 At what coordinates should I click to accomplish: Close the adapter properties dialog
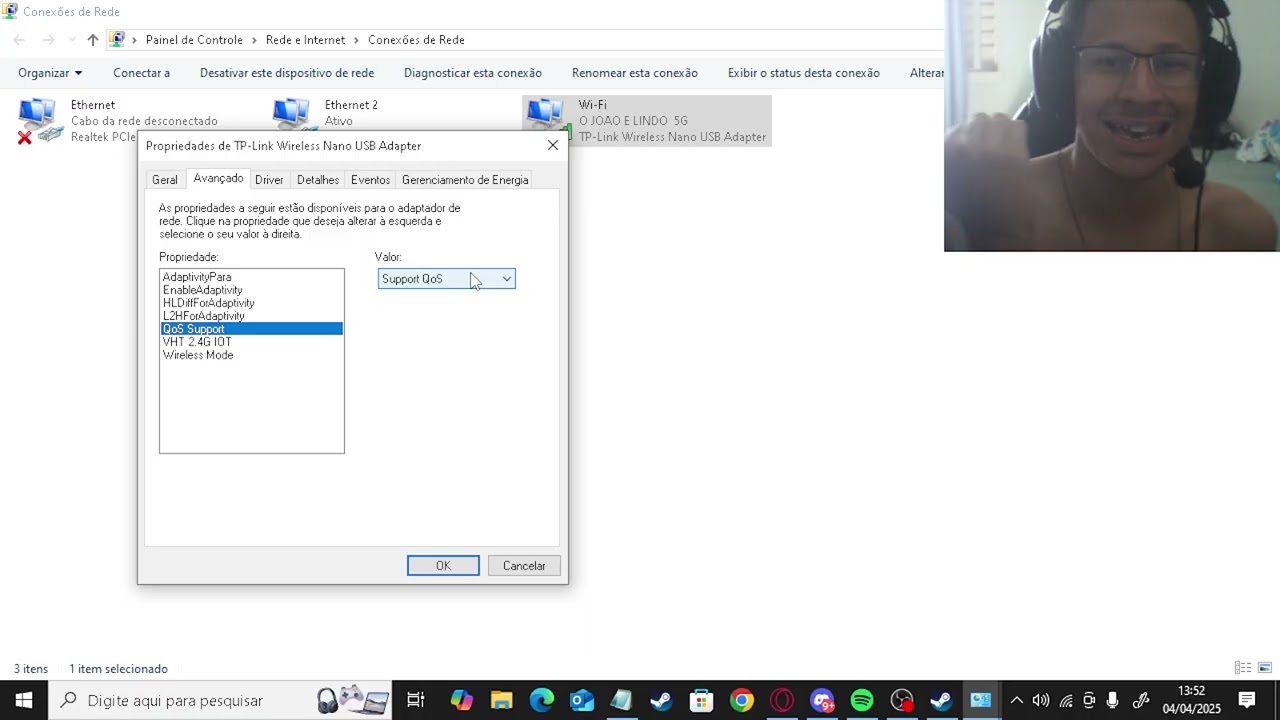pos(553,145)
